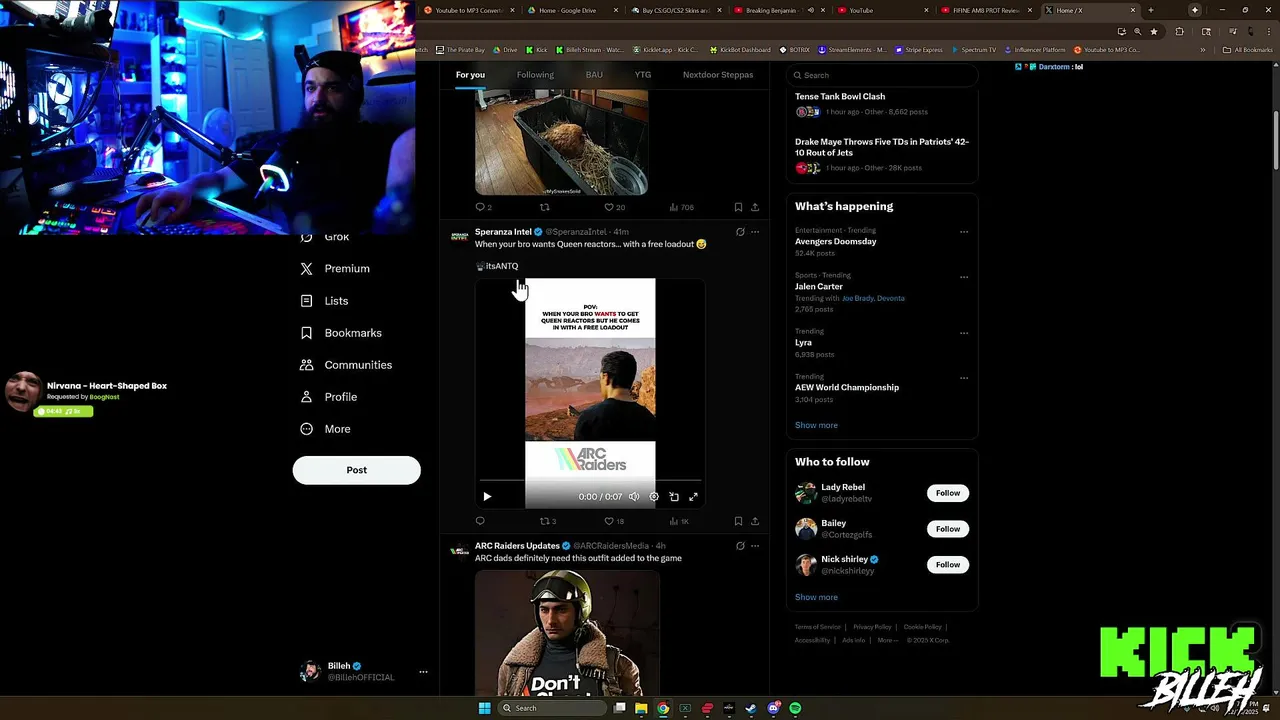Viewport: 1280px width, 720px height.
Task: Play the ARC Raiders POV video
Action: click(x=487, y=496)
